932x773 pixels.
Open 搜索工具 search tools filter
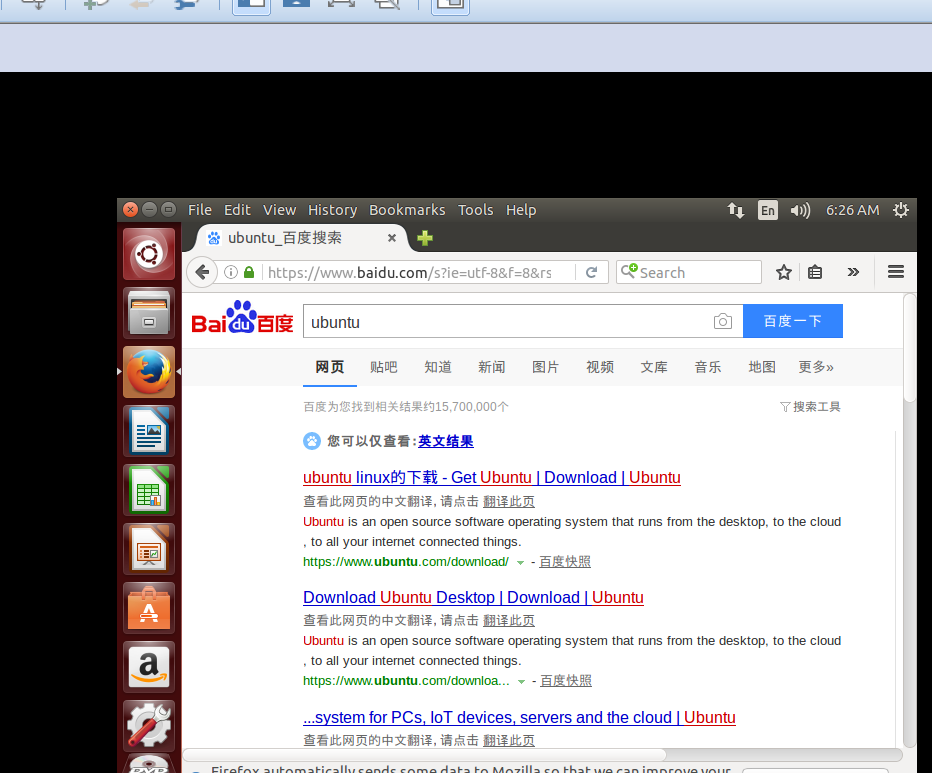point(810,407)
